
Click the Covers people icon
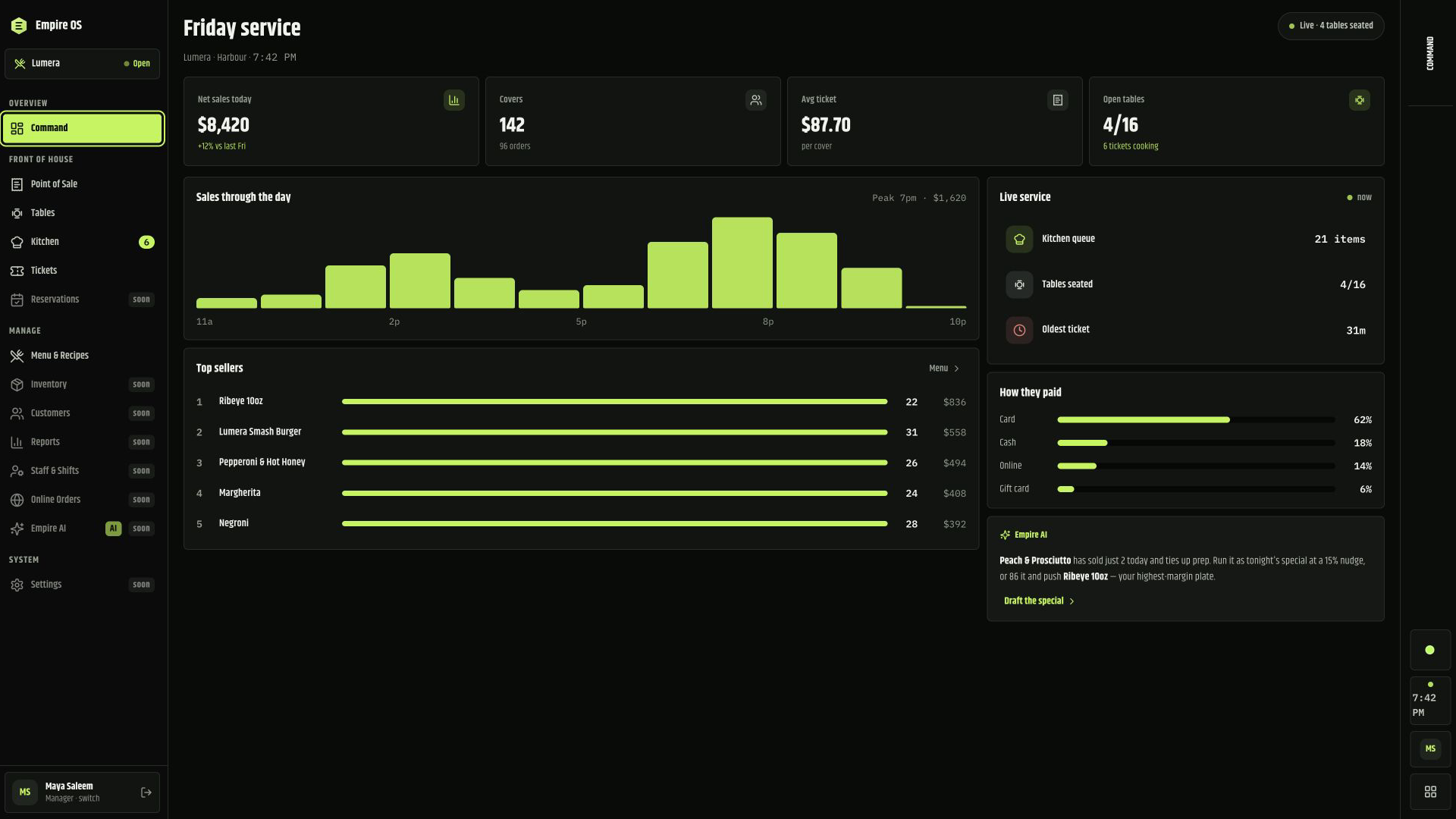pos(756,100)
